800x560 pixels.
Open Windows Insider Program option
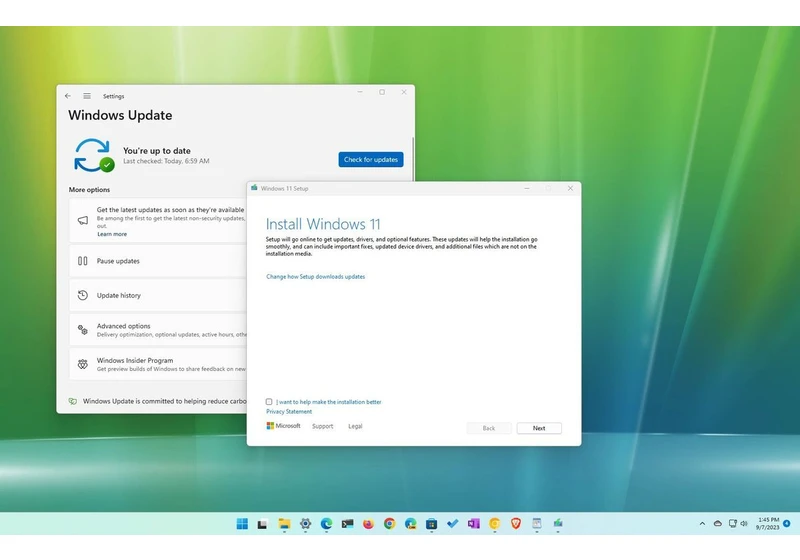click(158, 364)
